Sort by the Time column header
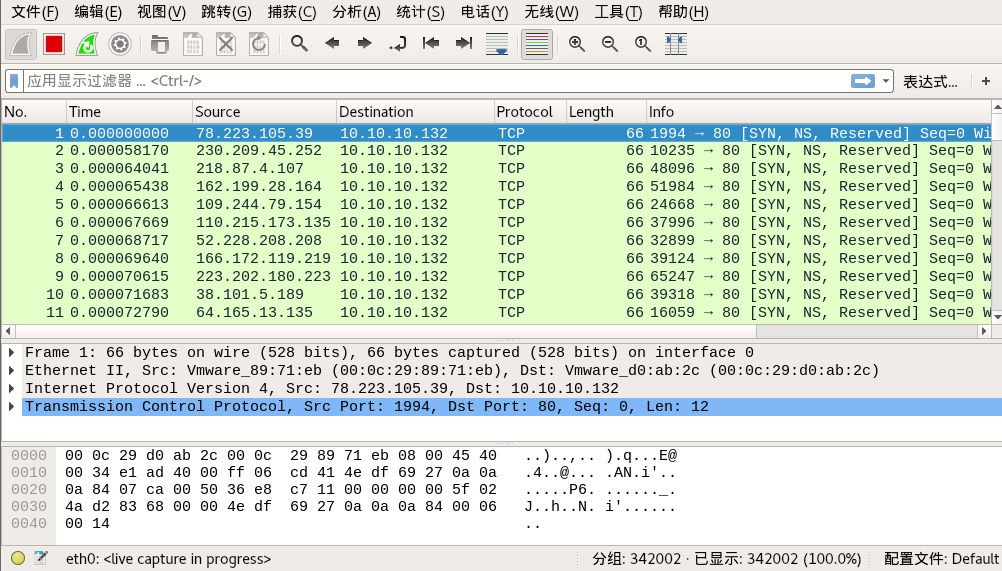The height and width of the screenshot is (571, 1002). tap(129, 112)
